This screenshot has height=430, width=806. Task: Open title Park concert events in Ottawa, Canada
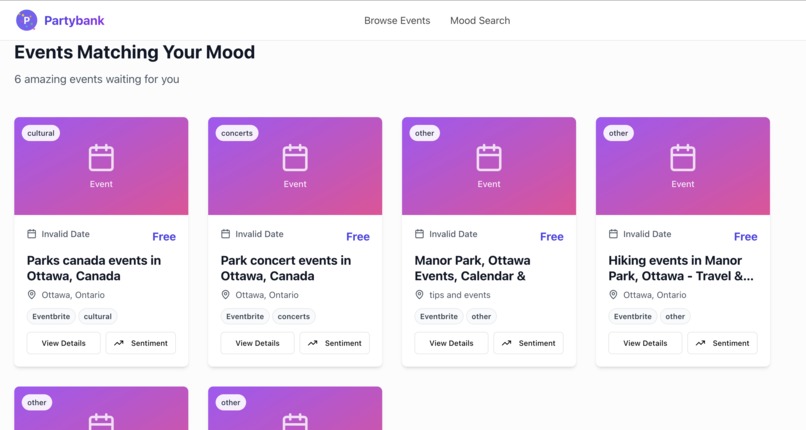286,268
